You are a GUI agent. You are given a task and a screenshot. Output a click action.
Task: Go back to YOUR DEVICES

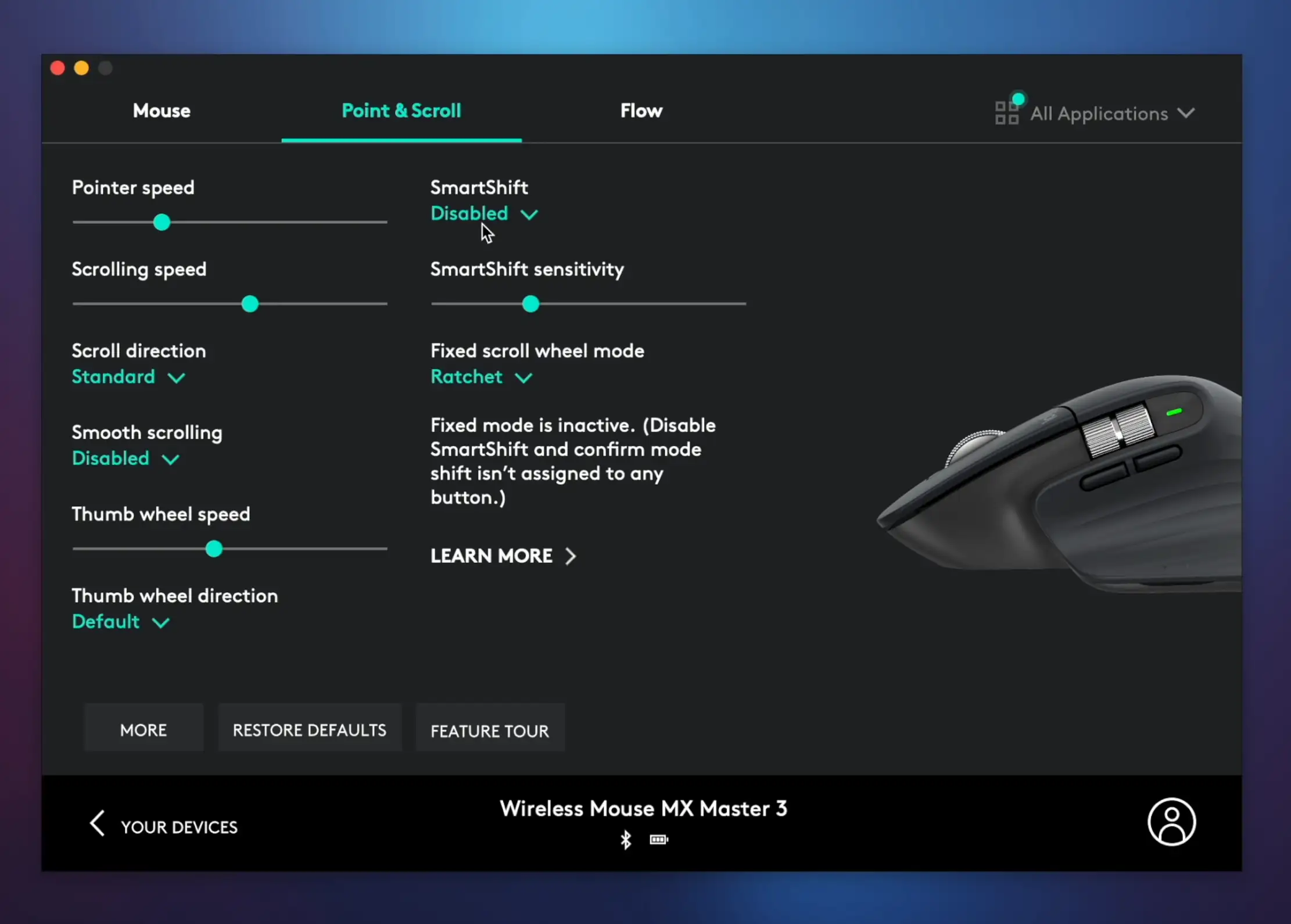[x=179, y=827]
